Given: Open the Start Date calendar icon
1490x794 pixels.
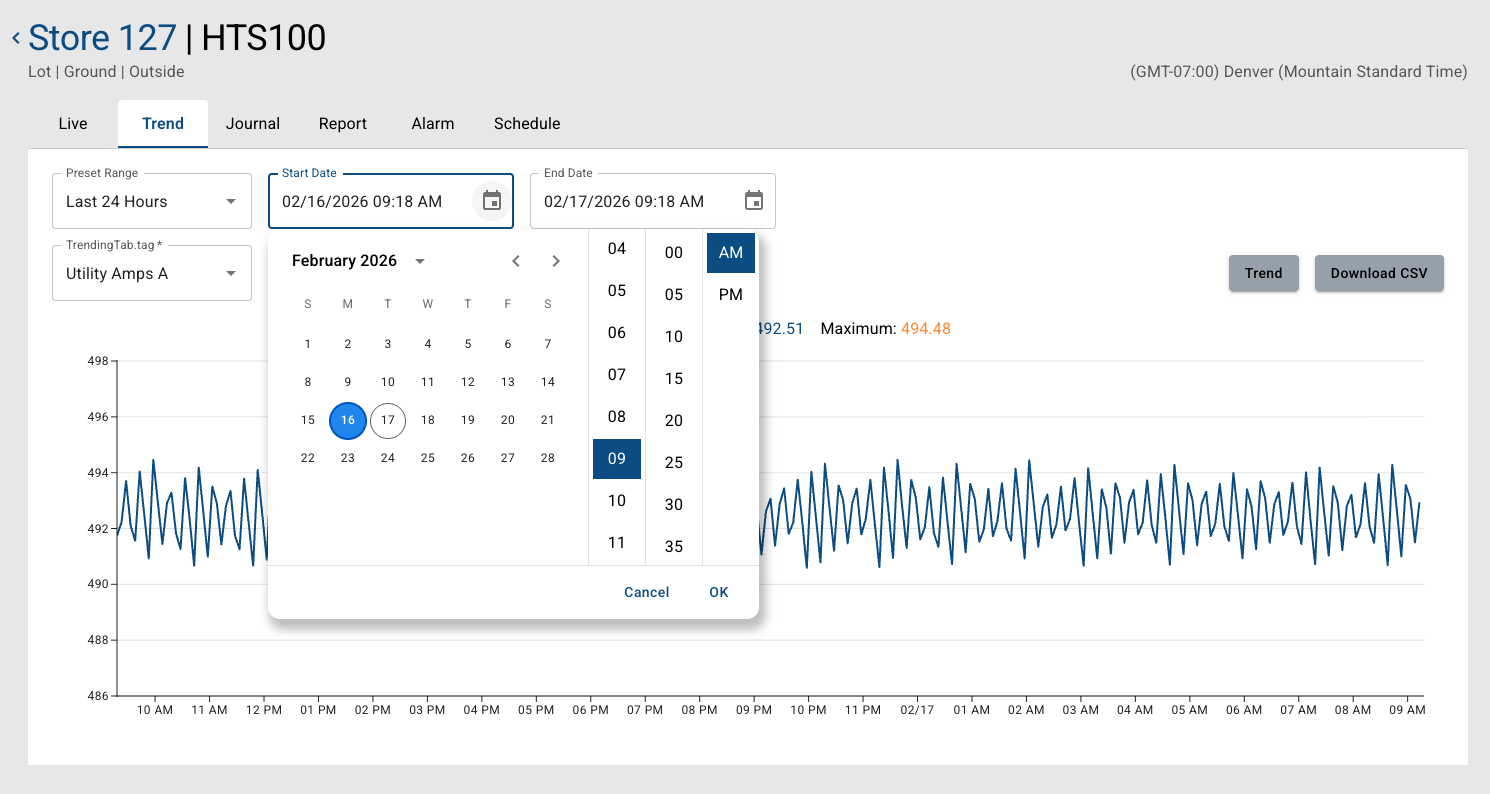Looking at the screenshot, I should coord(491,201).
